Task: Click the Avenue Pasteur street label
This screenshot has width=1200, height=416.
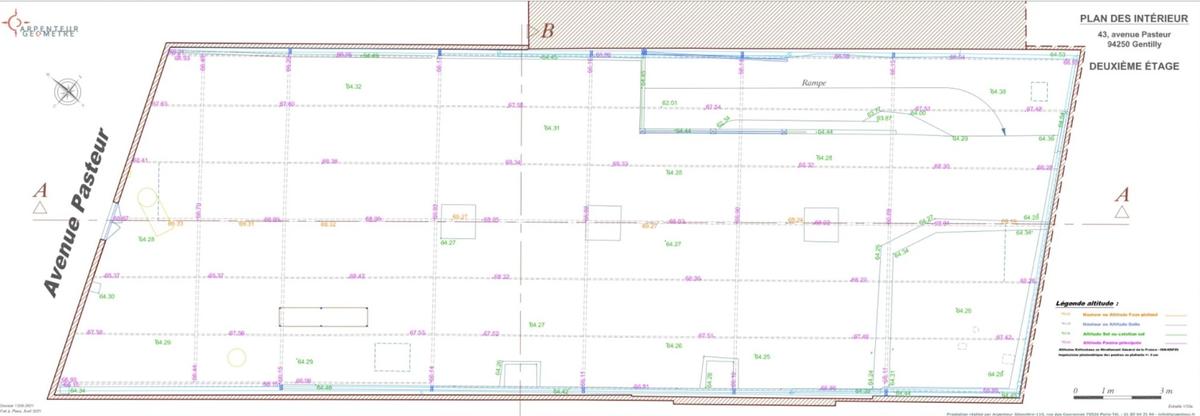Action: click(x=88, y=211)
